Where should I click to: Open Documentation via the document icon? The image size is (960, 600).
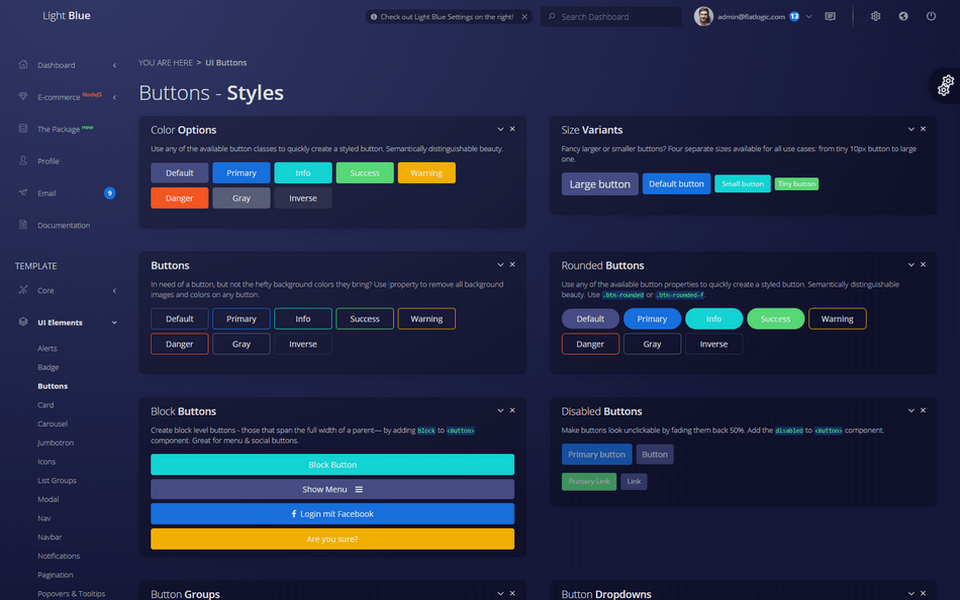pyautogui.click(x=22, y=225)
